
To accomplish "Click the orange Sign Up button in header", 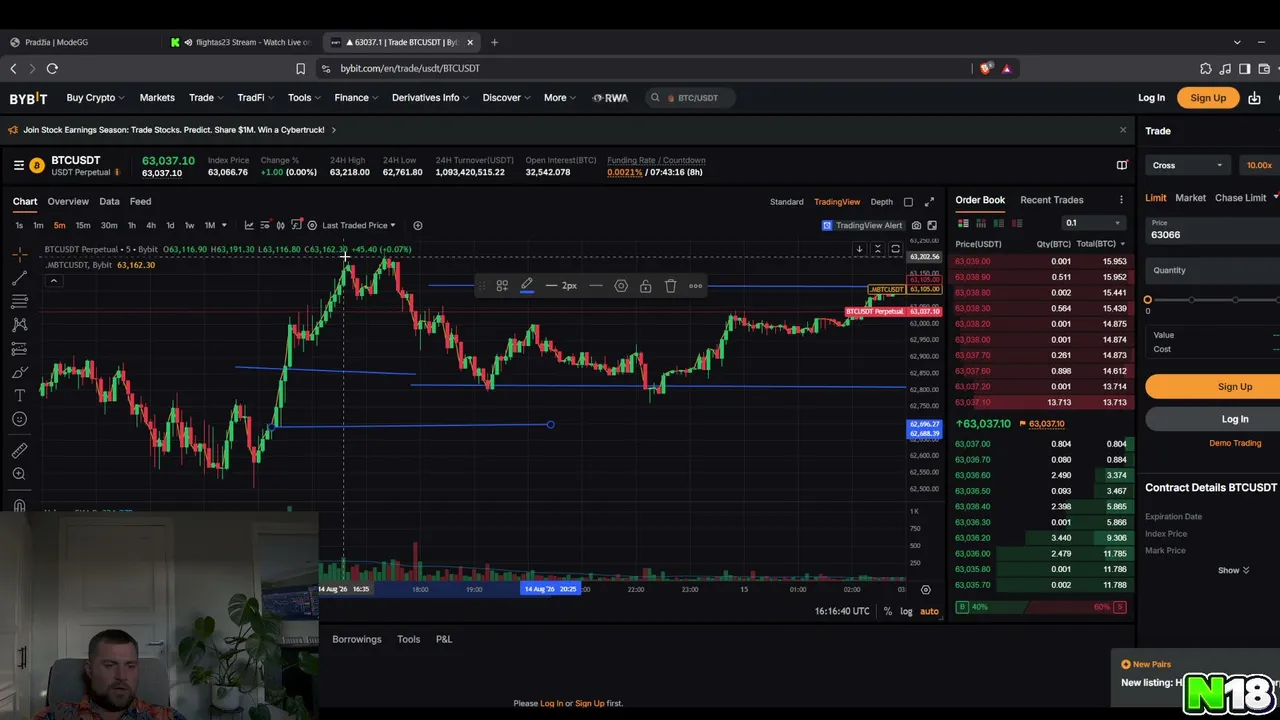I will tap(1208, 98).
